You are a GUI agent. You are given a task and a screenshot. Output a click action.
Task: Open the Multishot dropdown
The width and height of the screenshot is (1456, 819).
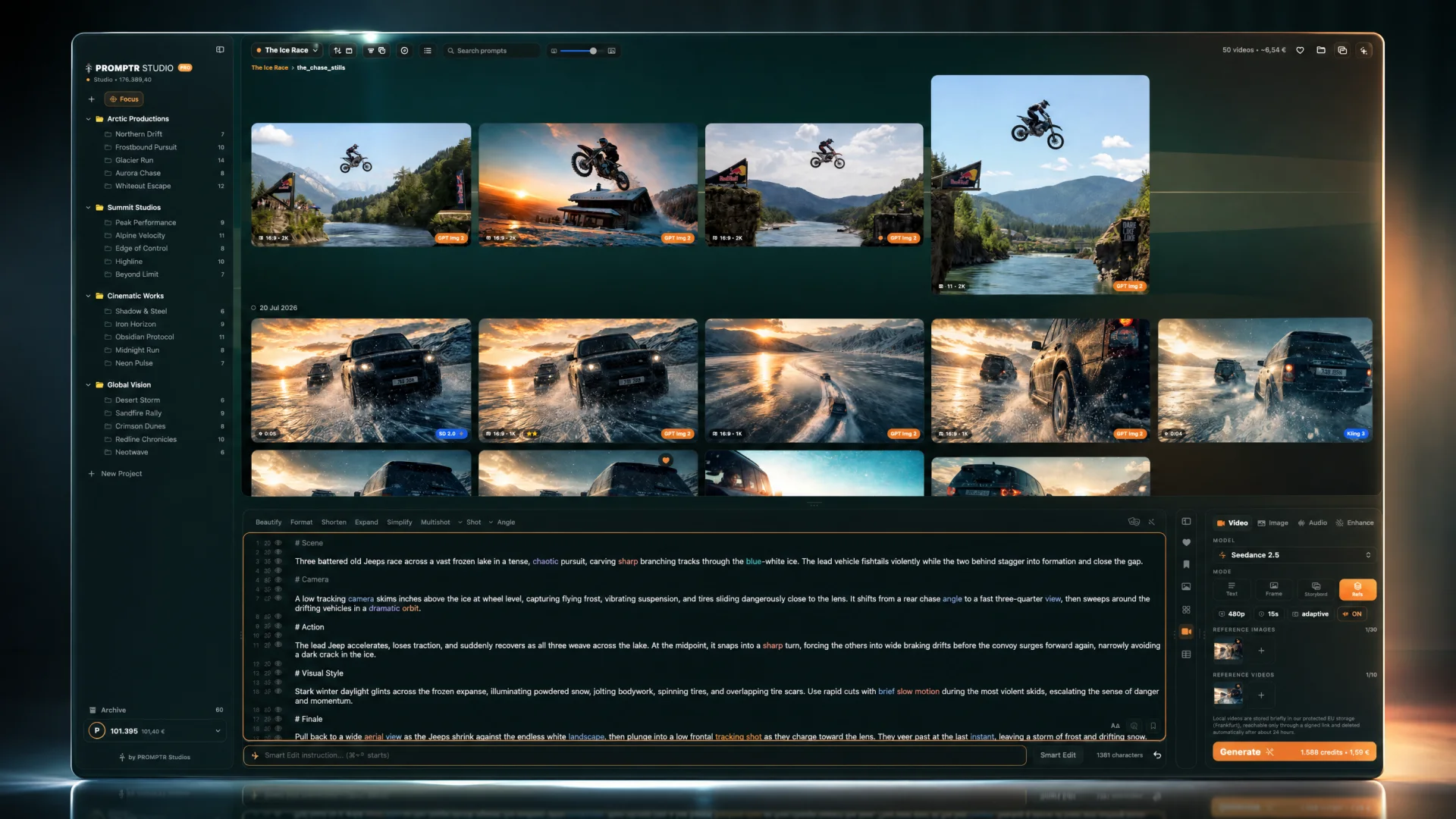[x=441, y=522]
